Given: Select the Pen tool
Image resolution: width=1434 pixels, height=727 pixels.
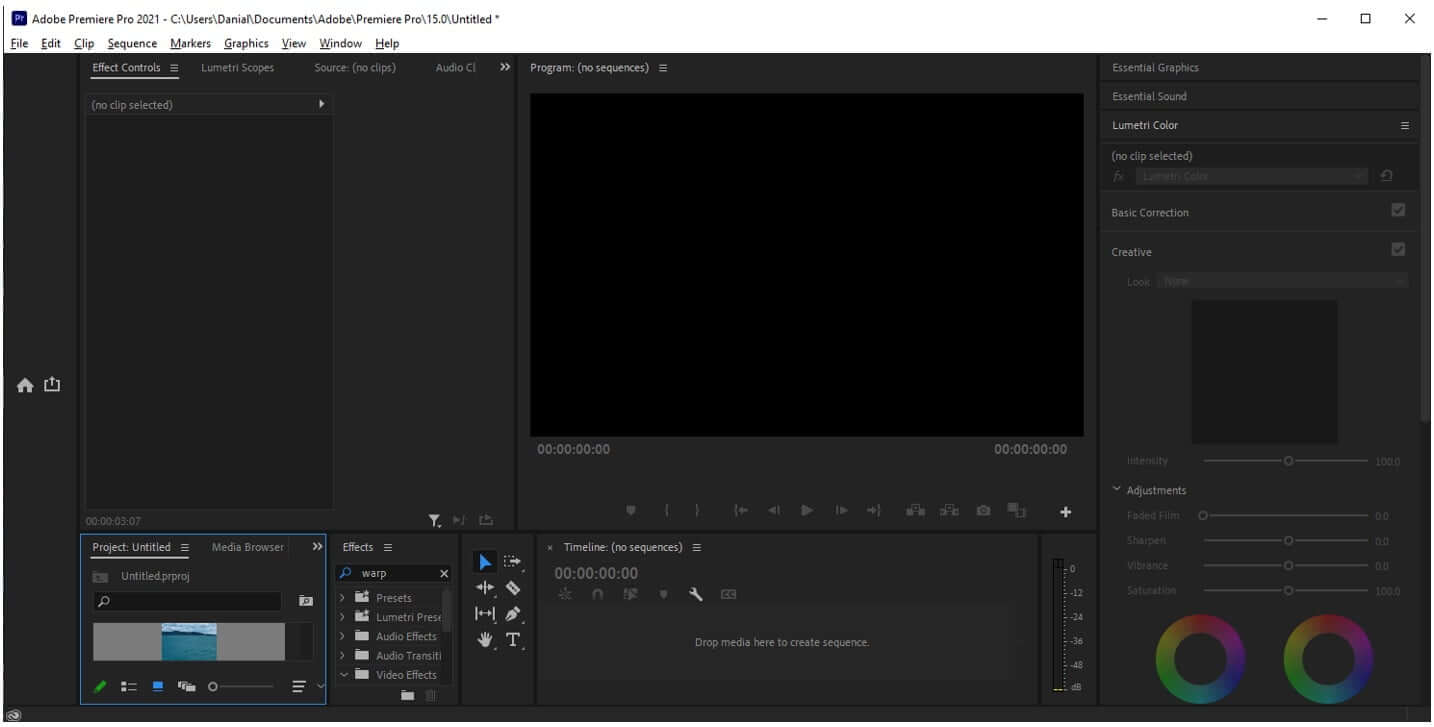Looking at the screenshot, I should 513,614.
